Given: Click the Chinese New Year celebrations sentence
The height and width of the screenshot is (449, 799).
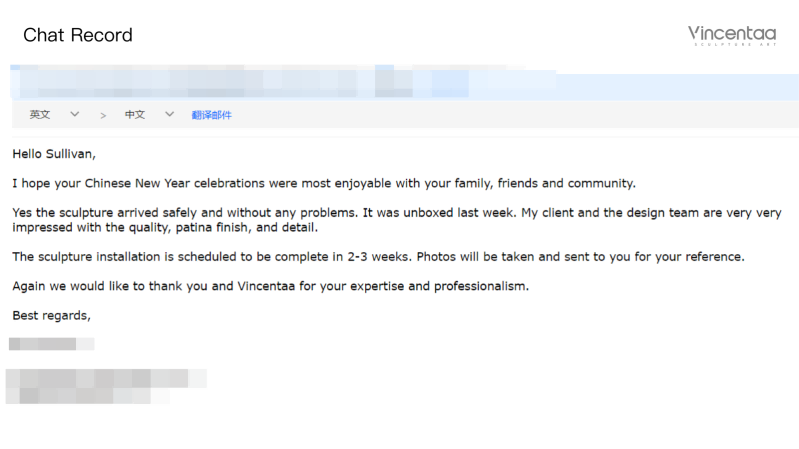Looking at the screenshot, I should (323, 184).
